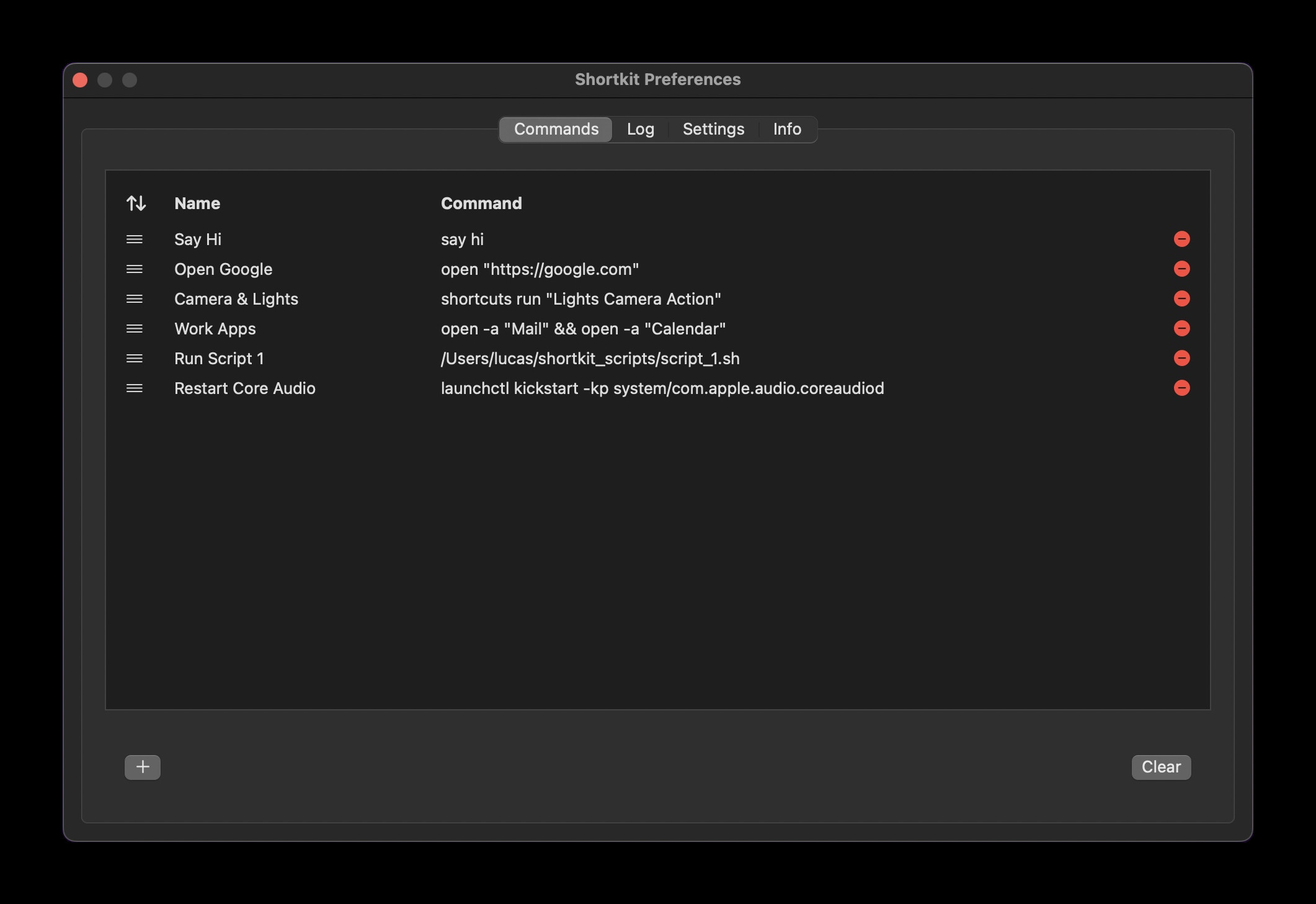This screenshot has width=1316, height=904.
Task: Switch to the Log tab
Action: pos(640,129)
